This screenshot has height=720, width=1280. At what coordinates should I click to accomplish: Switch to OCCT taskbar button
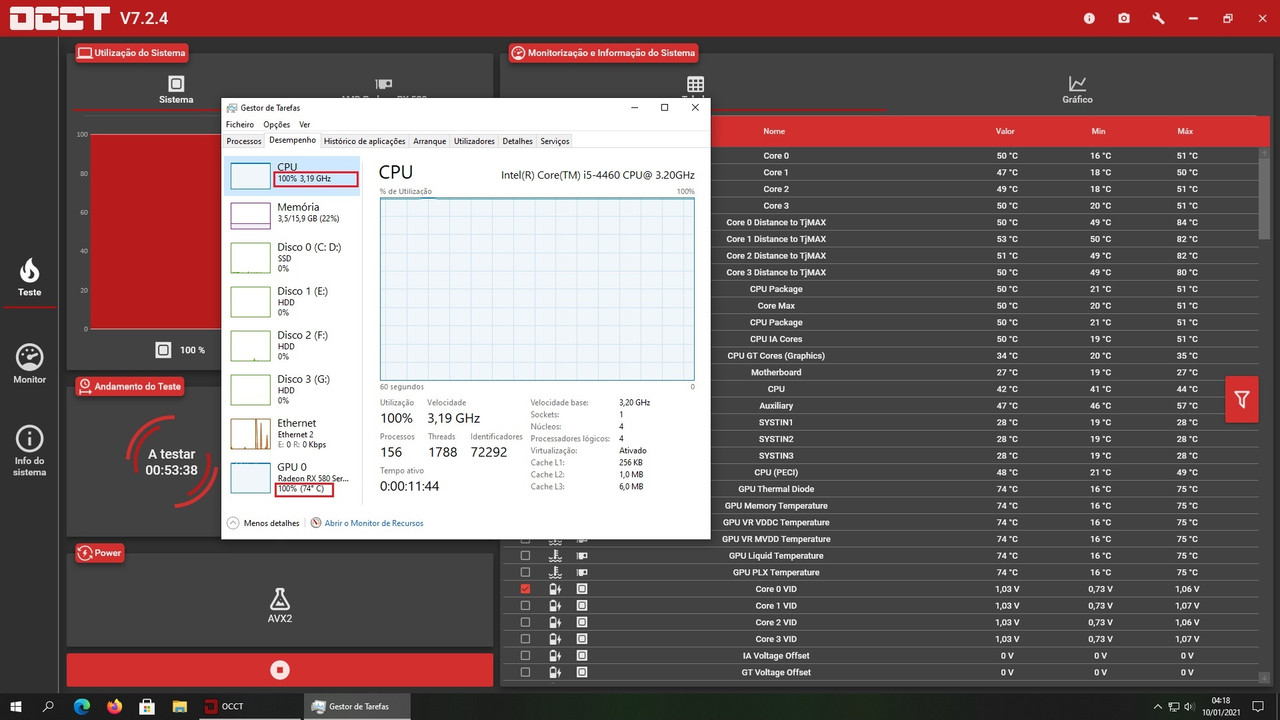(x=248, y=706)
